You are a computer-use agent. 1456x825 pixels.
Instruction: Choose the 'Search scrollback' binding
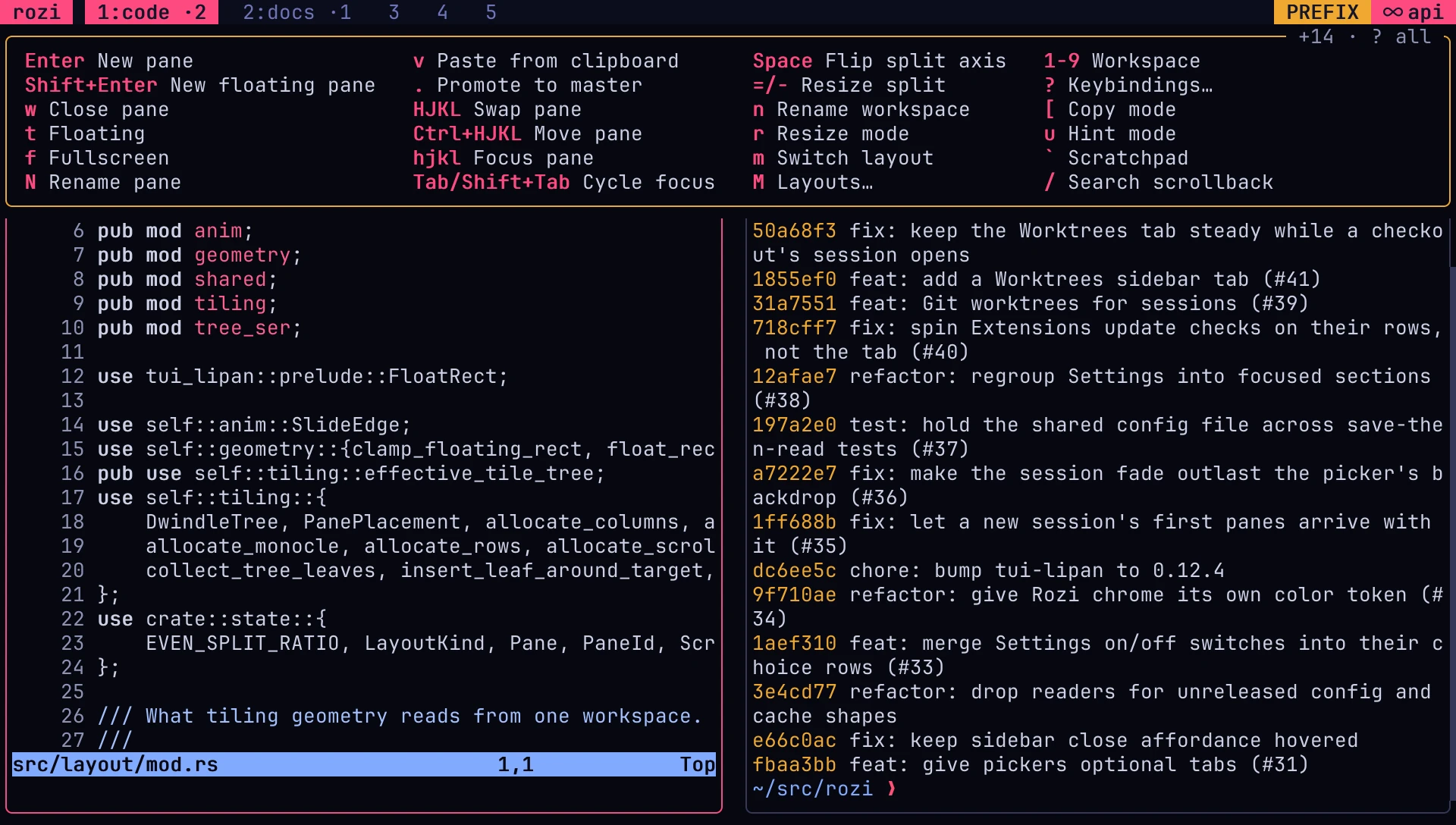click(1159, 182)
